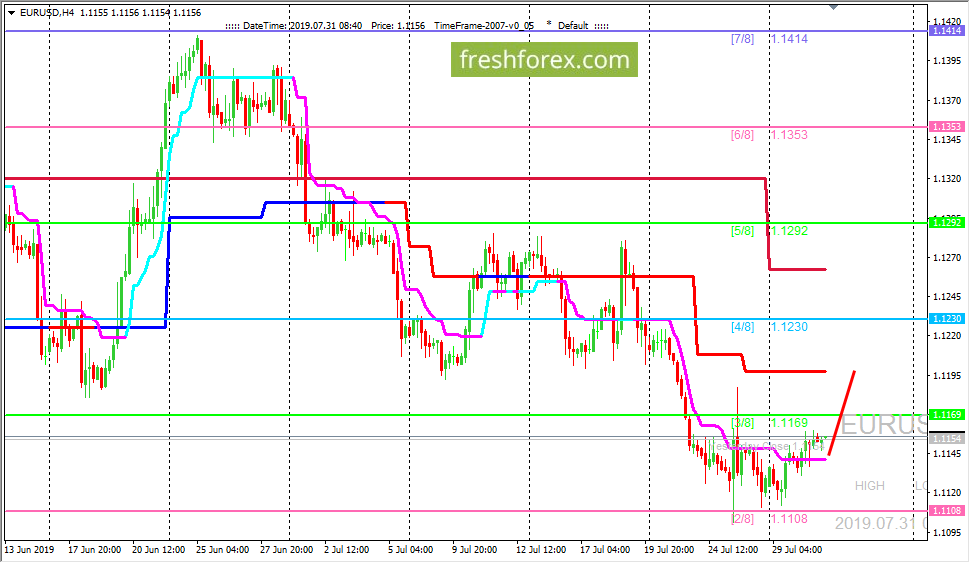Image resolution: width=970 pixels, height=563 pixels.
Task: Select the EURUSD,H4 chart title text
Action: [x=47, y=12]
